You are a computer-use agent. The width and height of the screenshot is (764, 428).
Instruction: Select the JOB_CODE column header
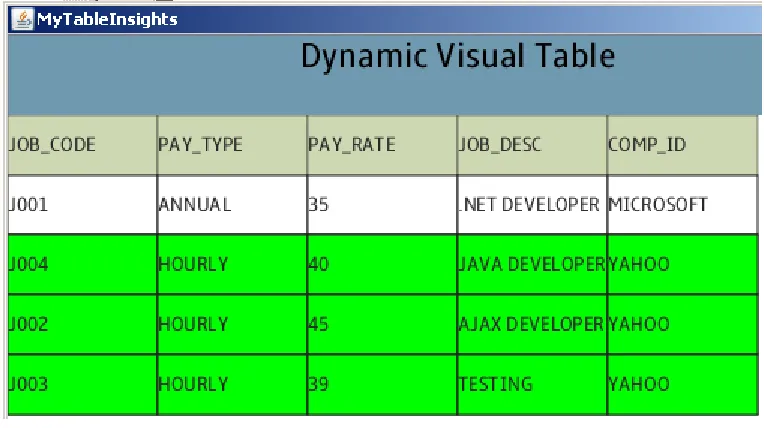[x=82, y=145]
